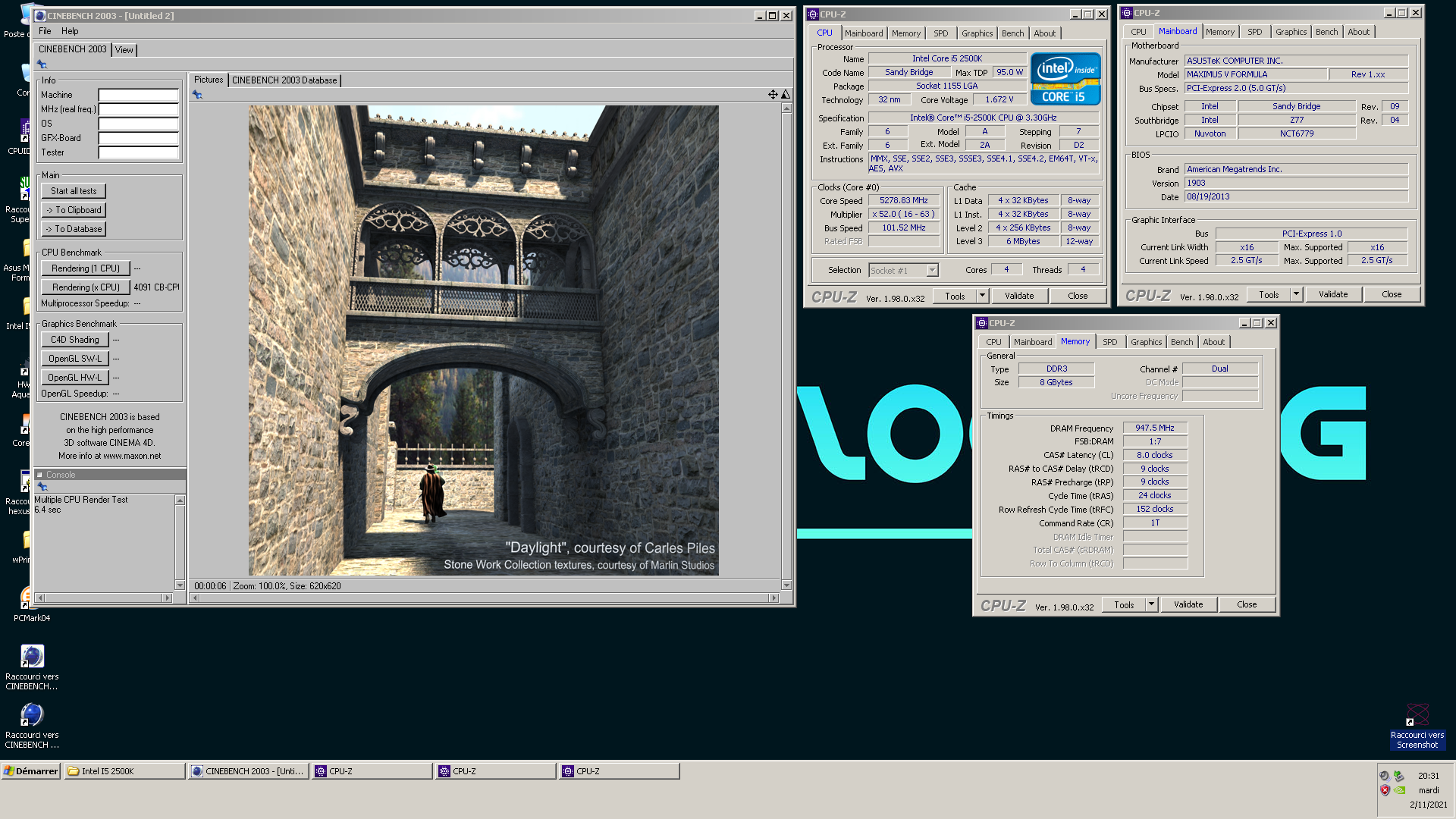
Task: Click Validate in the CPU-Z Memory window
Action: coord(1188,604)
